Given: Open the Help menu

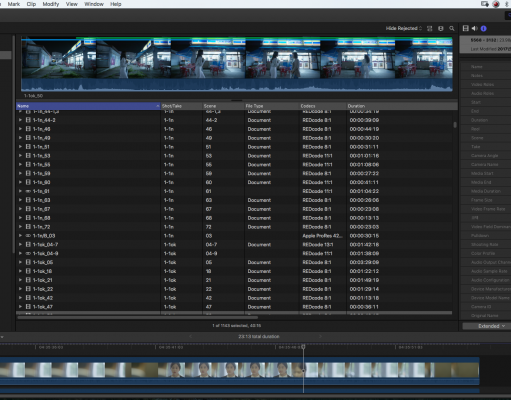Looking at the screenshot, I should 116,4.
